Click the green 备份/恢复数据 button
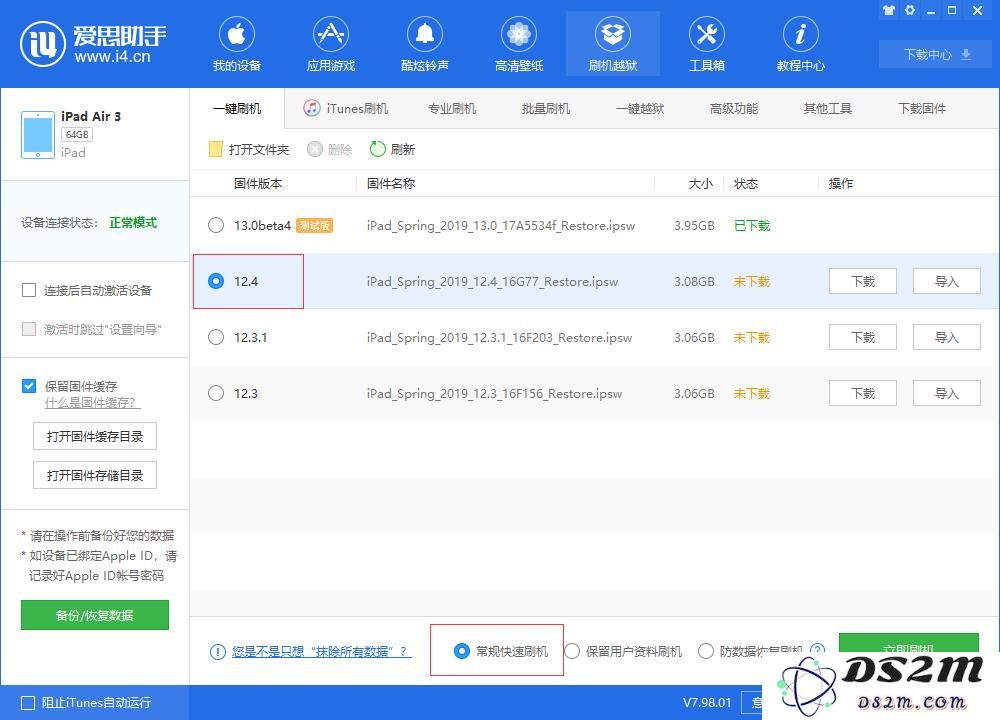 [x=95, y=615]
